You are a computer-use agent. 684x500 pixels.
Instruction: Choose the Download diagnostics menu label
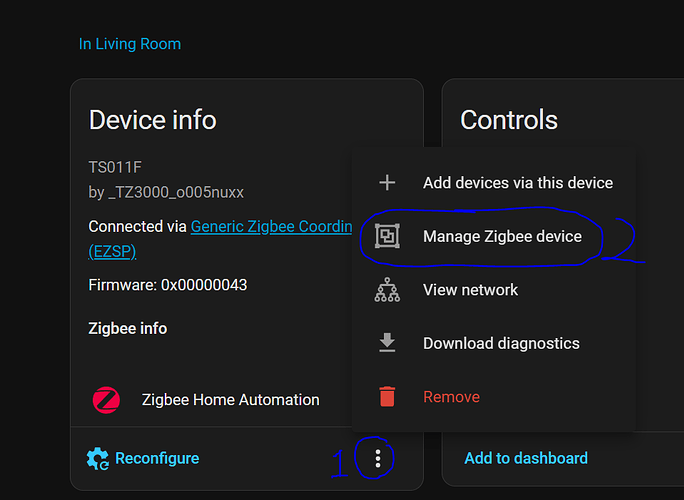point(501,343)
